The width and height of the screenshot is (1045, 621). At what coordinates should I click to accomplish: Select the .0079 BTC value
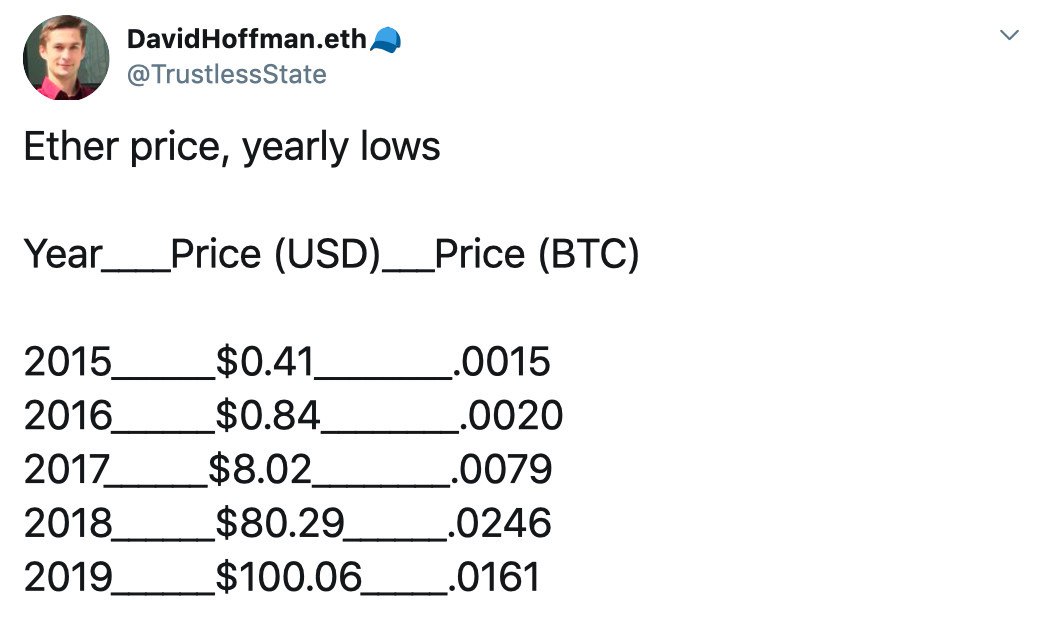click(502, 469)
